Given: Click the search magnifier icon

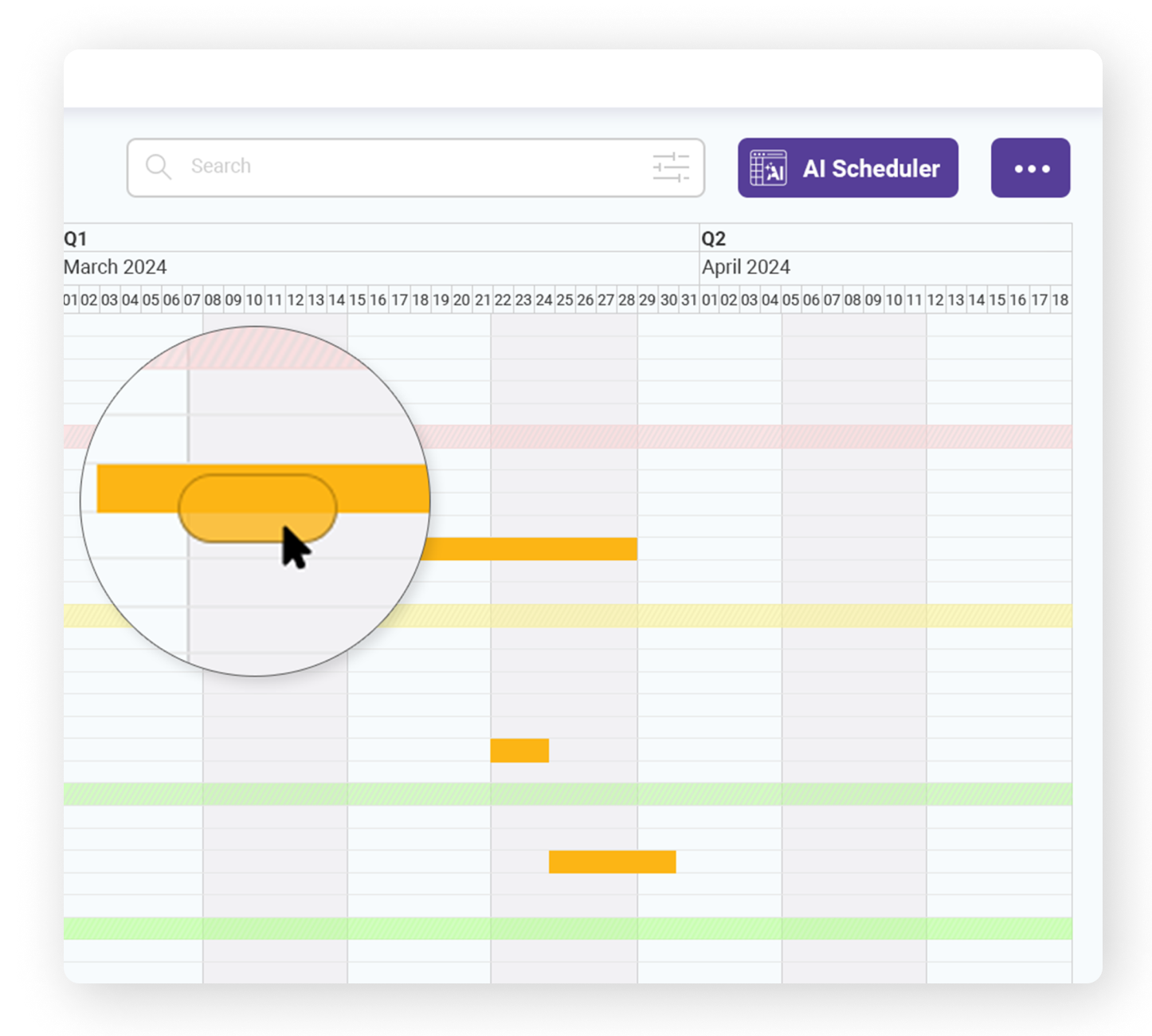Looking at the screenshot, I should click(159, 167).
